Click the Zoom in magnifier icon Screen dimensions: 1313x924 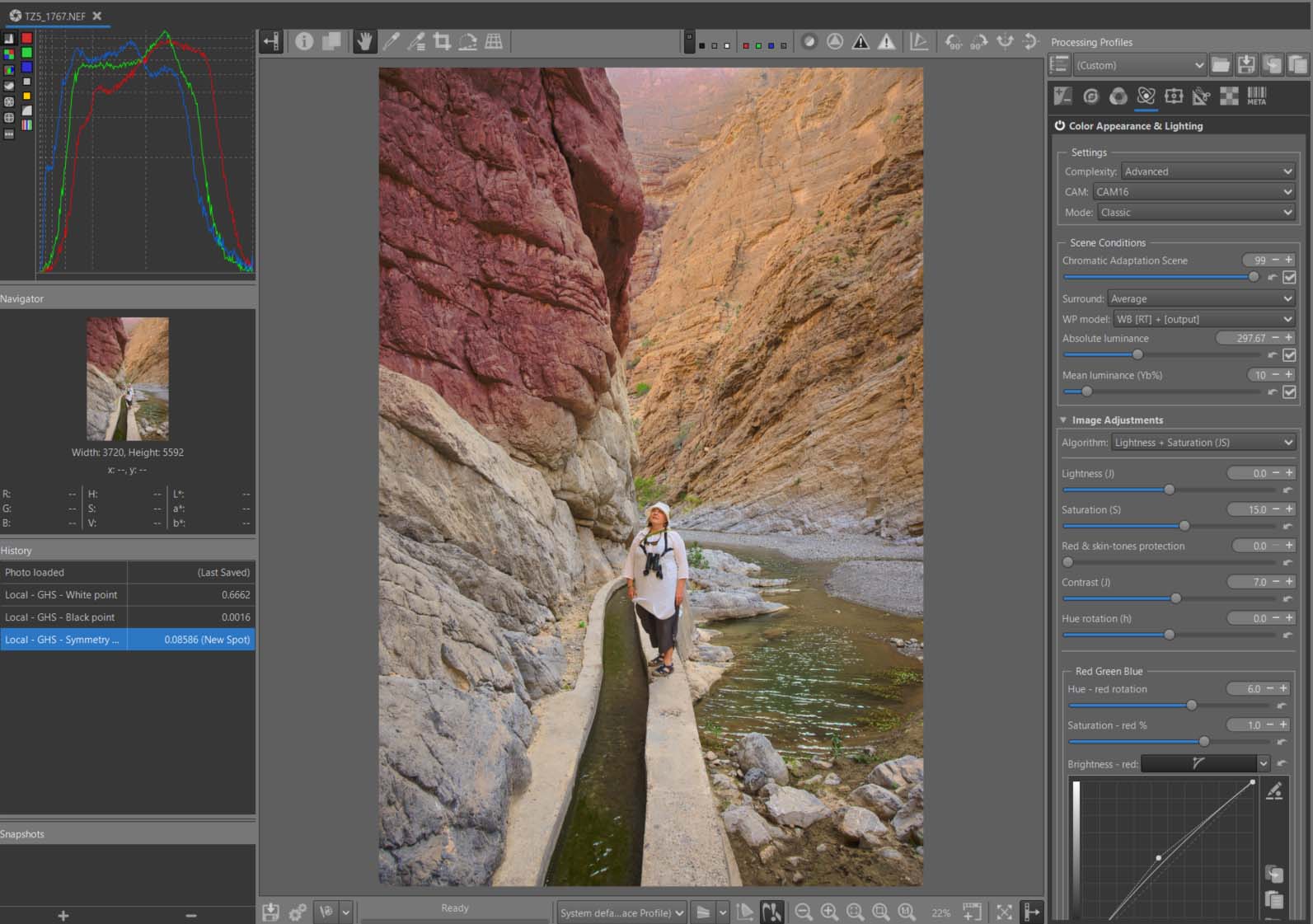[x=829, y=912]
